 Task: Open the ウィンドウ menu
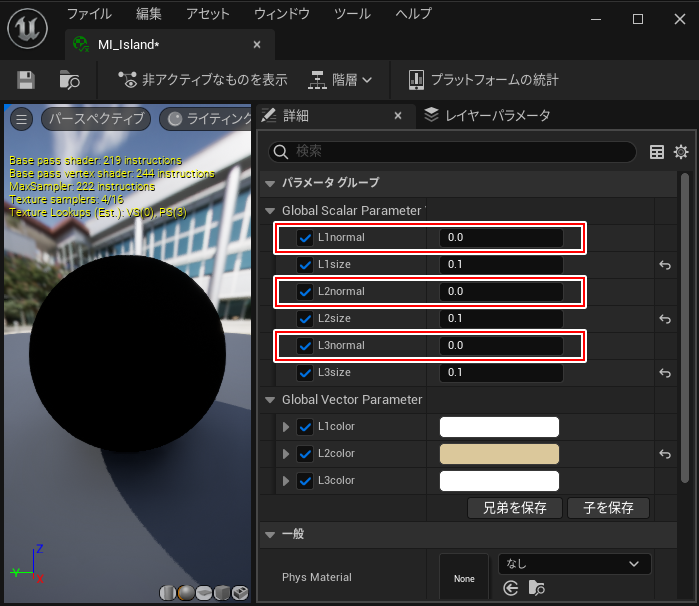(281, 14)
